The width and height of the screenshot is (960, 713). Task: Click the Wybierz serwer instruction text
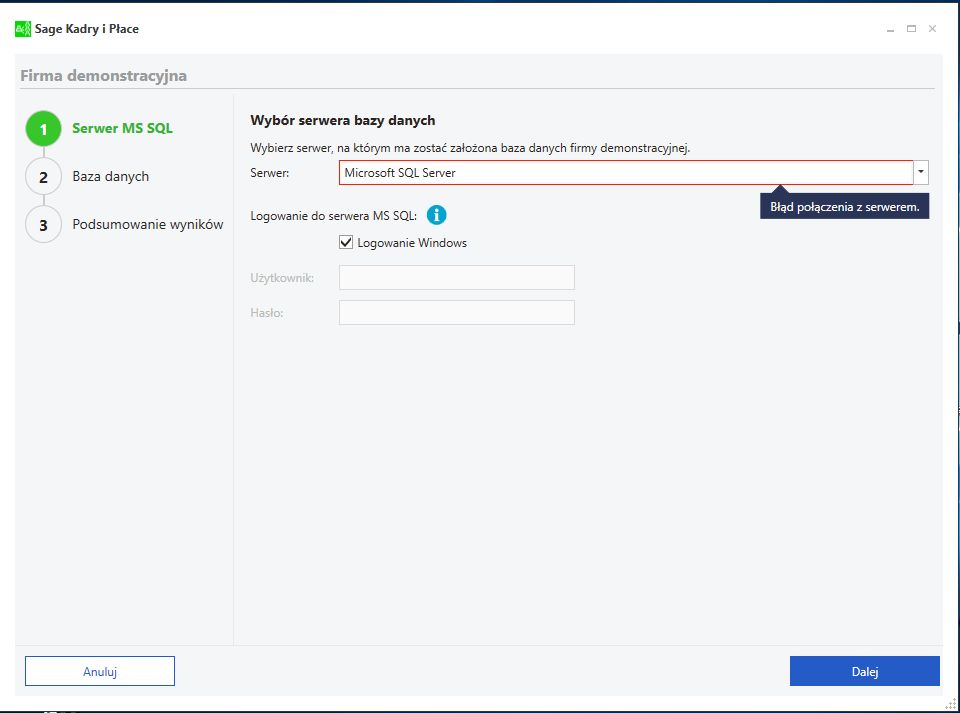tap(470, 147)
